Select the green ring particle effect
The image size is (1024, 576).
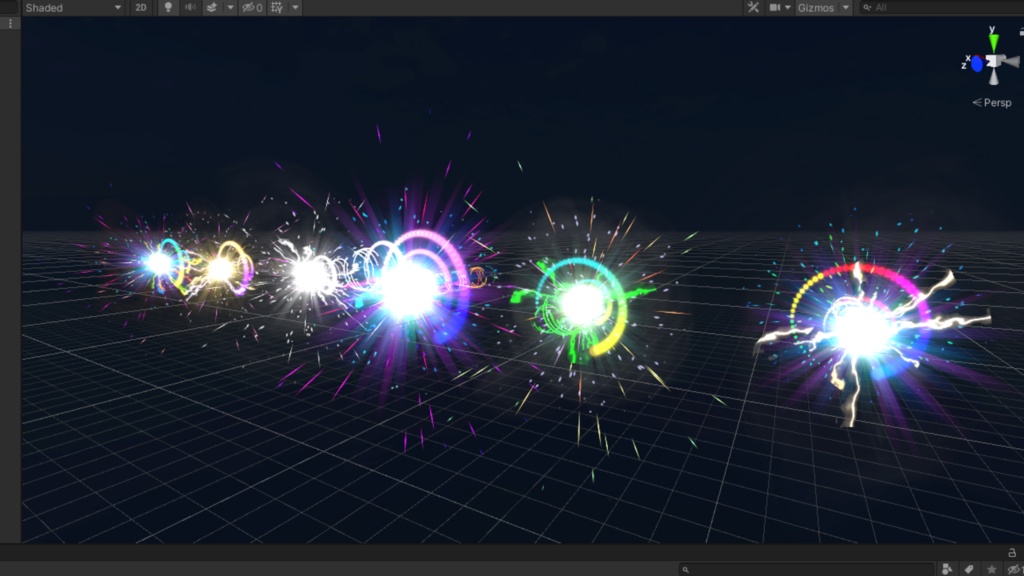pos(581,304)
